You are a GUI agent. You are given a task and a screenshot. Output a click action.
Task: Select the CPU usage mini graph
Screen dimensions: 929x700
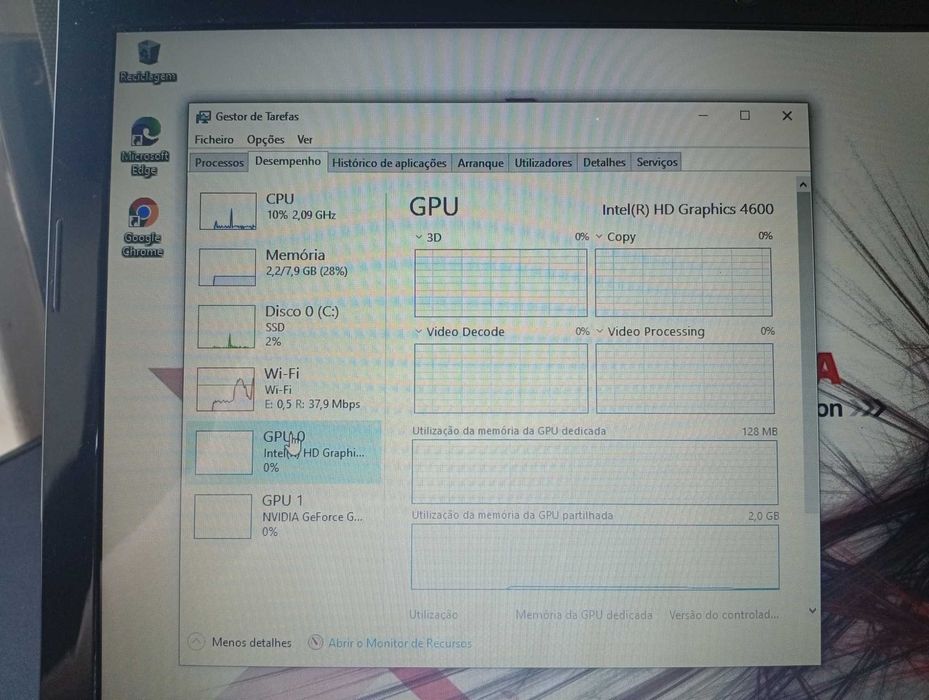(228, 211)
